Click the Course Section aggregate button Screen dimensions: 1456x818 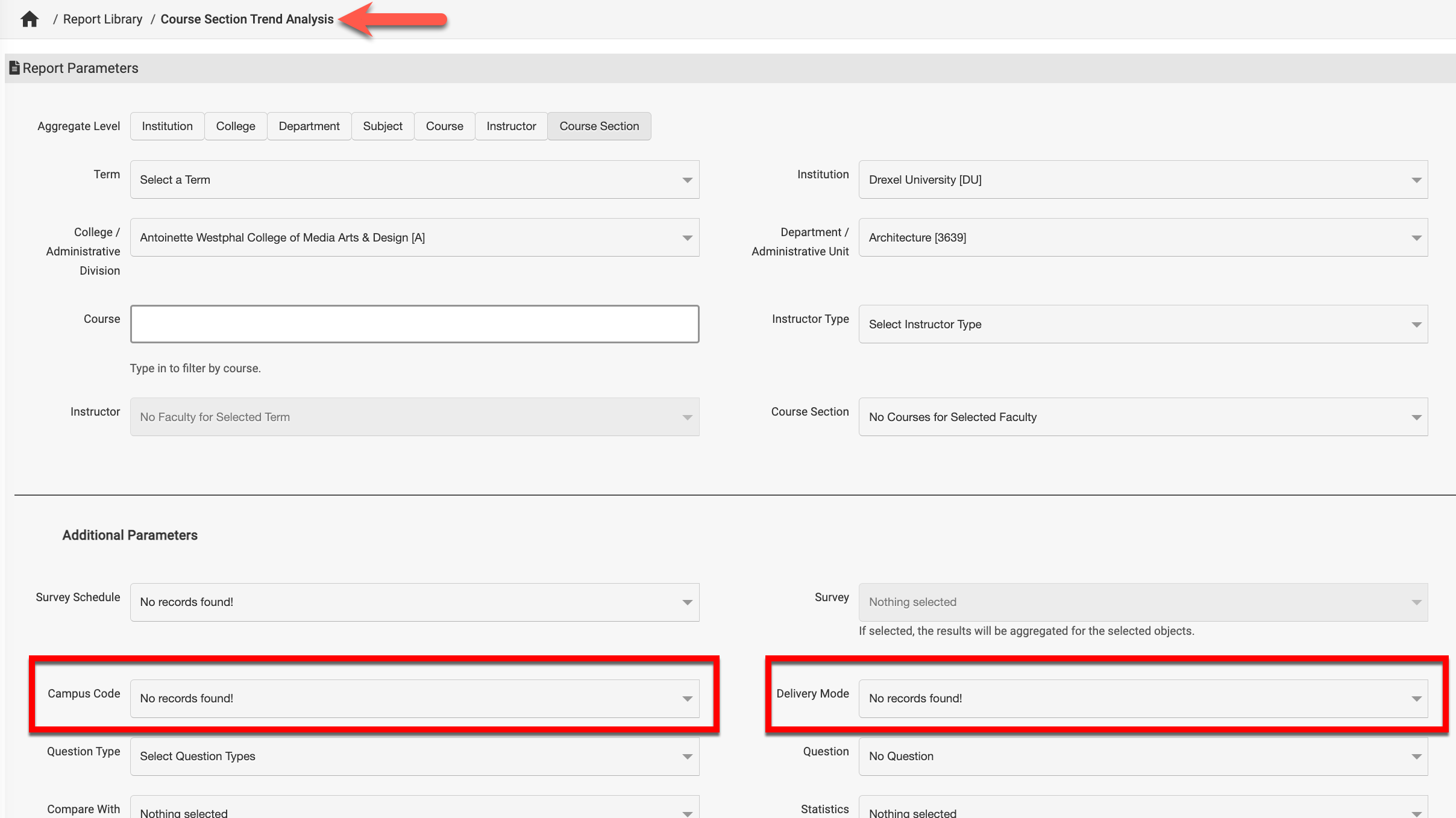pos(599,126)
